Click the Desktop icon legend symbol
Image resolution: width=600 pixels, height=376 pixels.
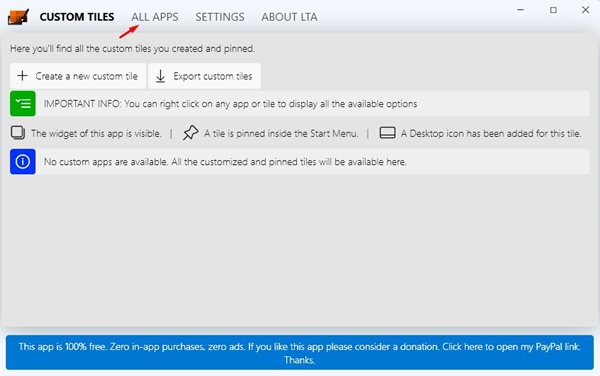(x=387, y=133)
